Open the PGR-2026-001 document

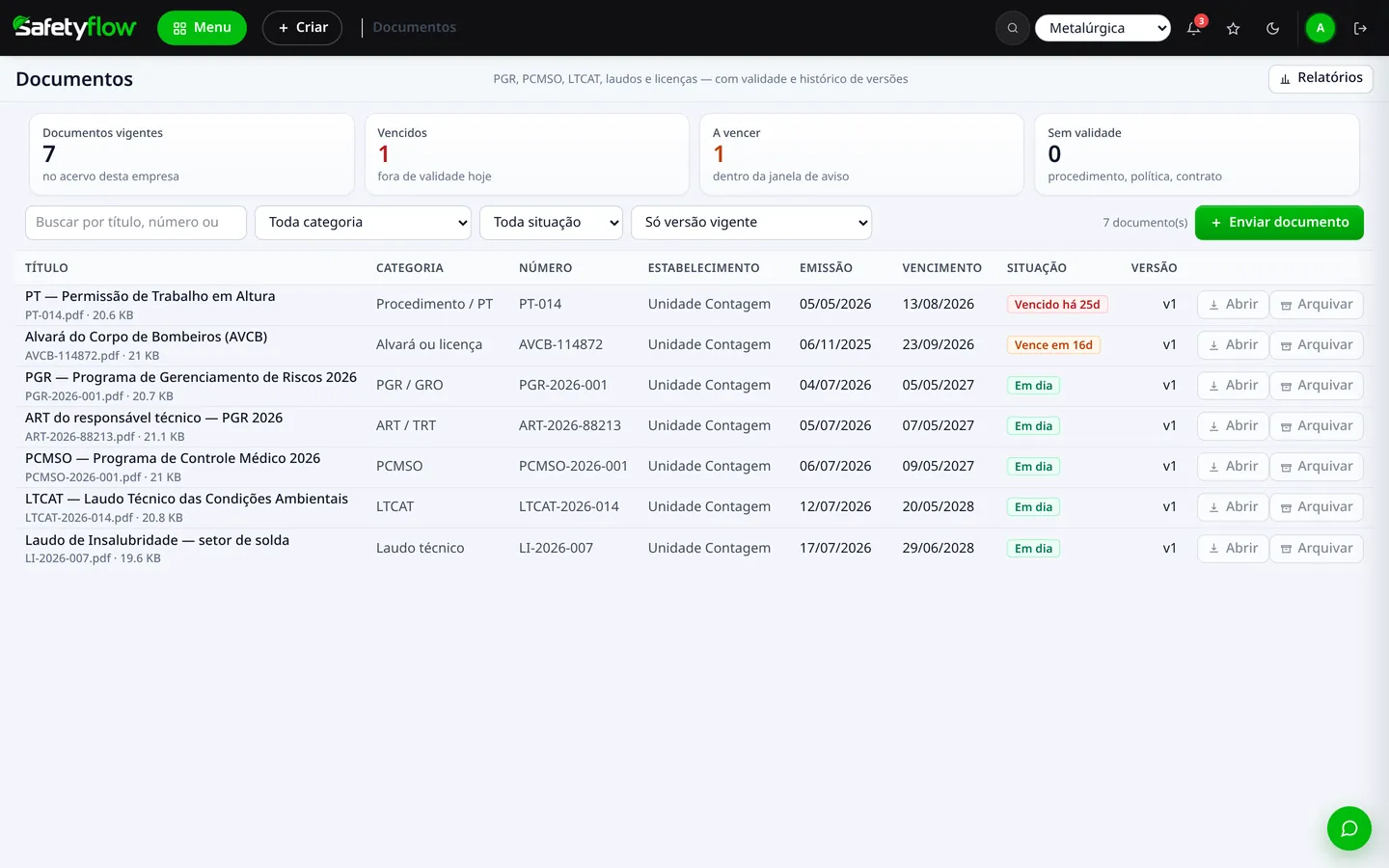tap(1233, 386)
